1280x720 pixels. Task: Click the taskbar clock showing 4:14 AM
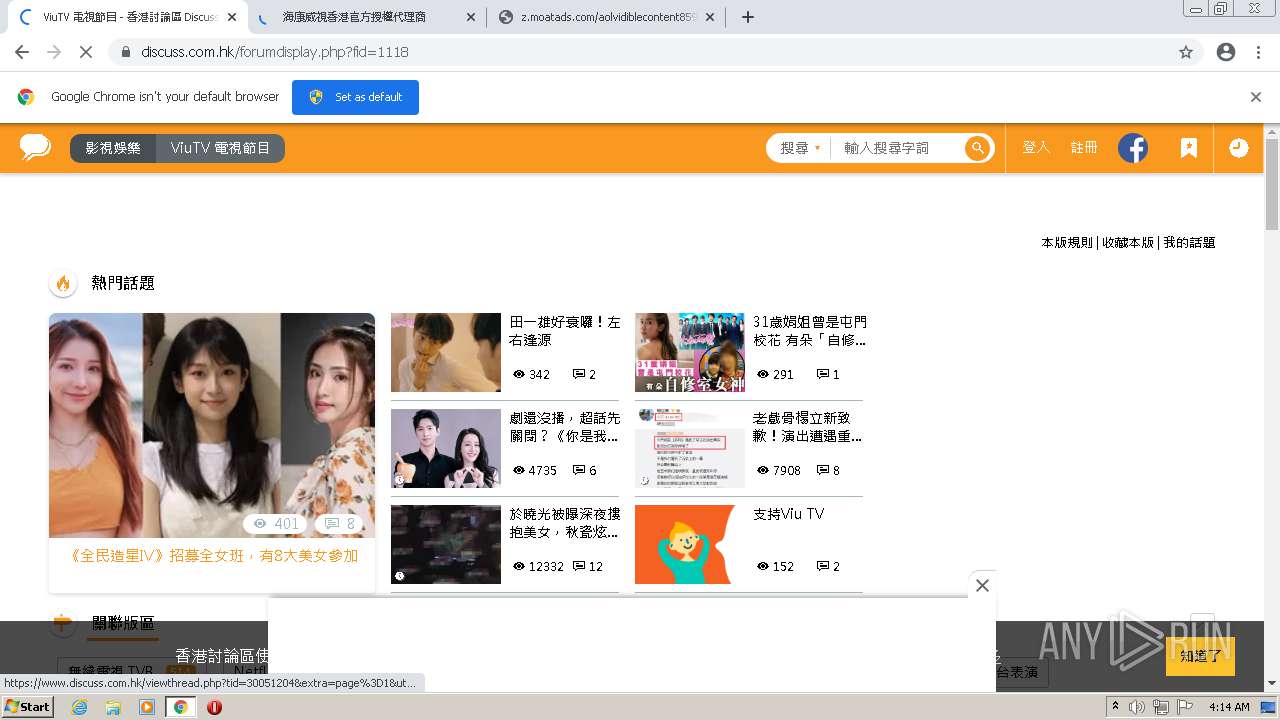(1229, 707)
